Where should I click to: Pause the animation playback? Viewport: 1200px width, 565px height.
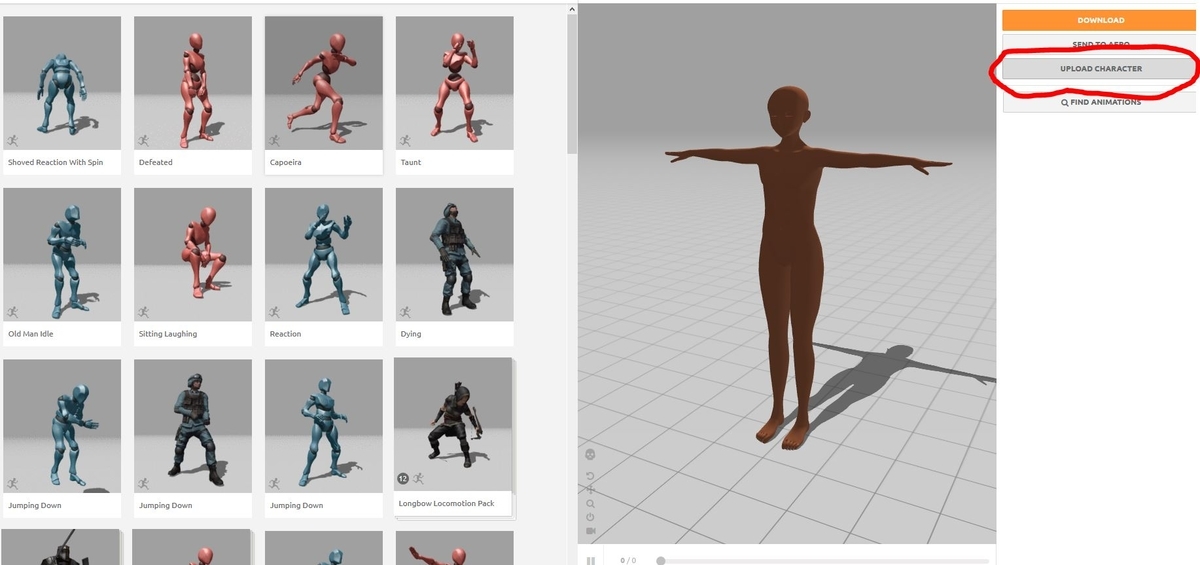(591, 561)
